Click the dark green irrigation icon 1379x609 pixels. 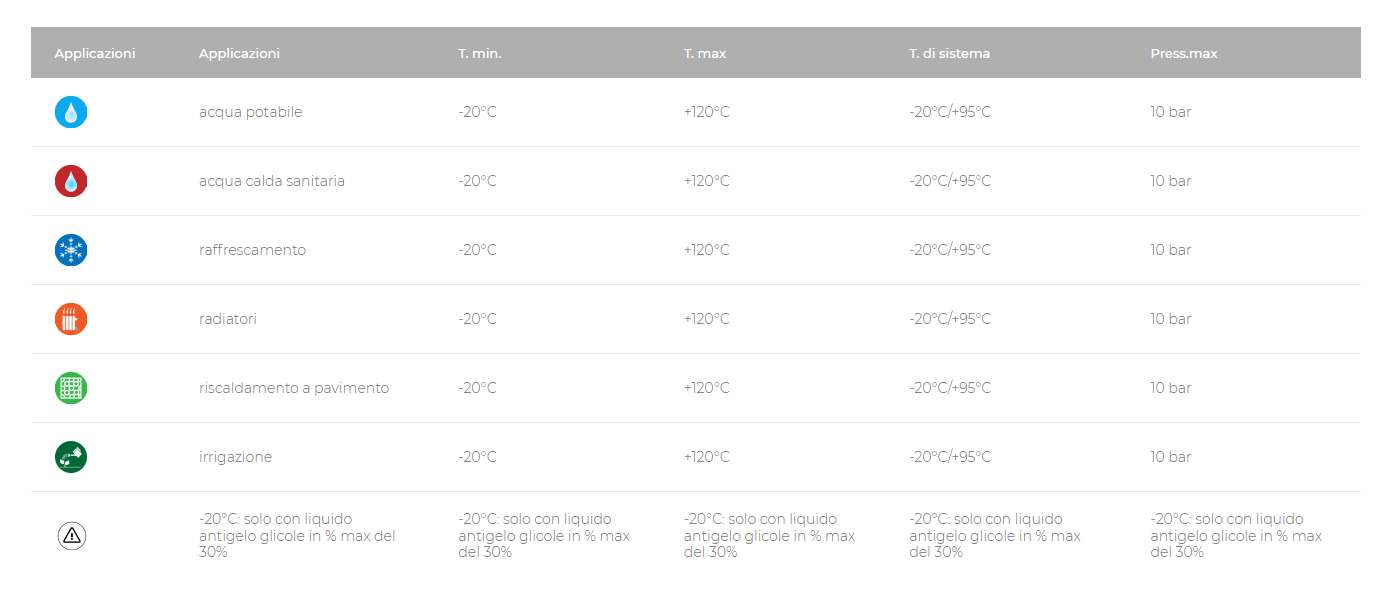(71, 457)
